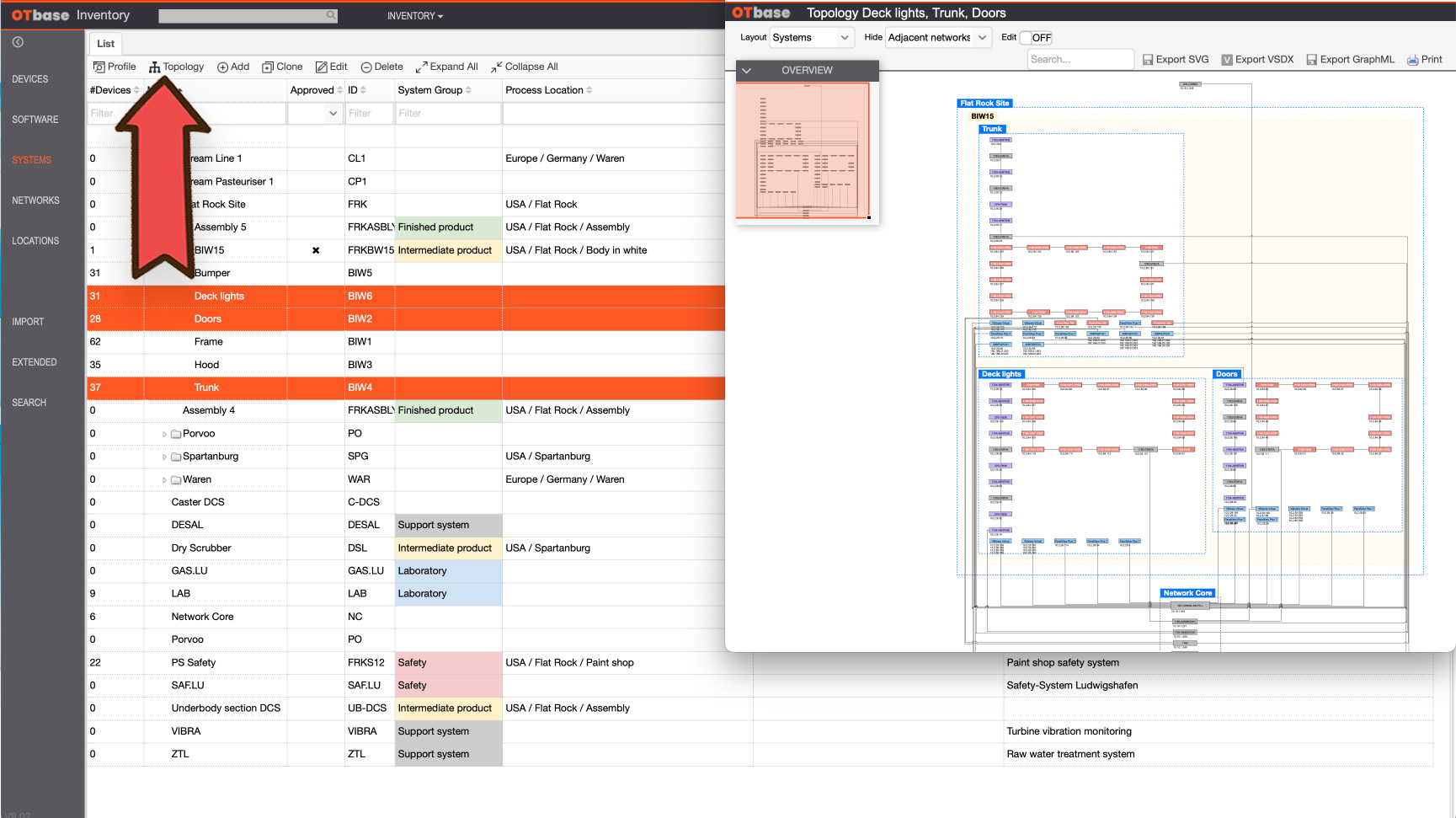Screen dimensions: 1456x818
Task: Click the ID filter field
Action: (x=369, y=113)
